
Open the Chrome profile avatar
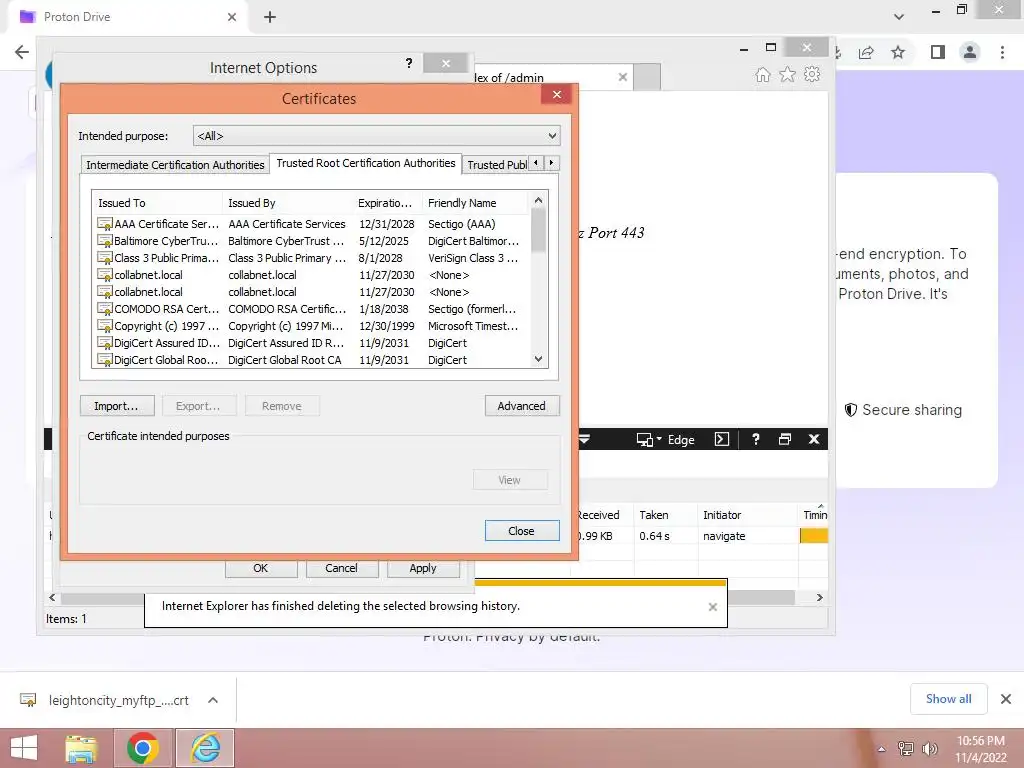point(970,52)
